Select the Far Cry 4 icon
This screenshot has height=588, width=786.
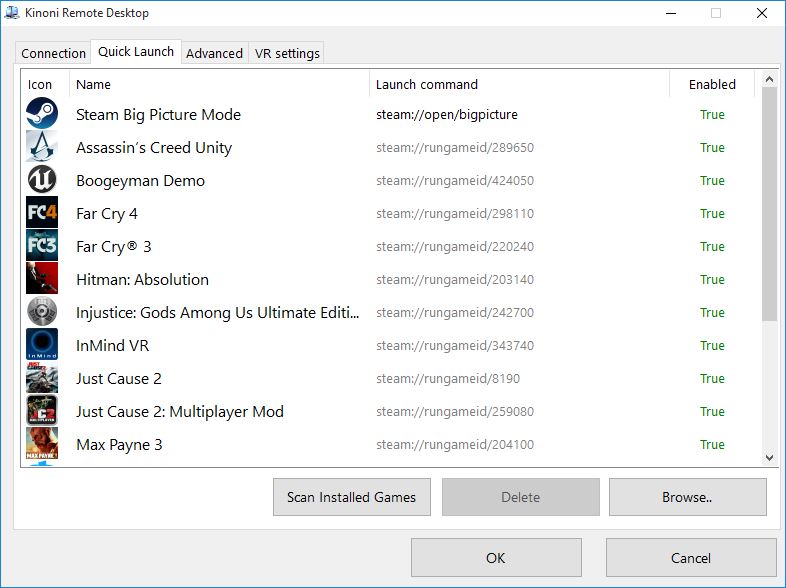point(42,213)
